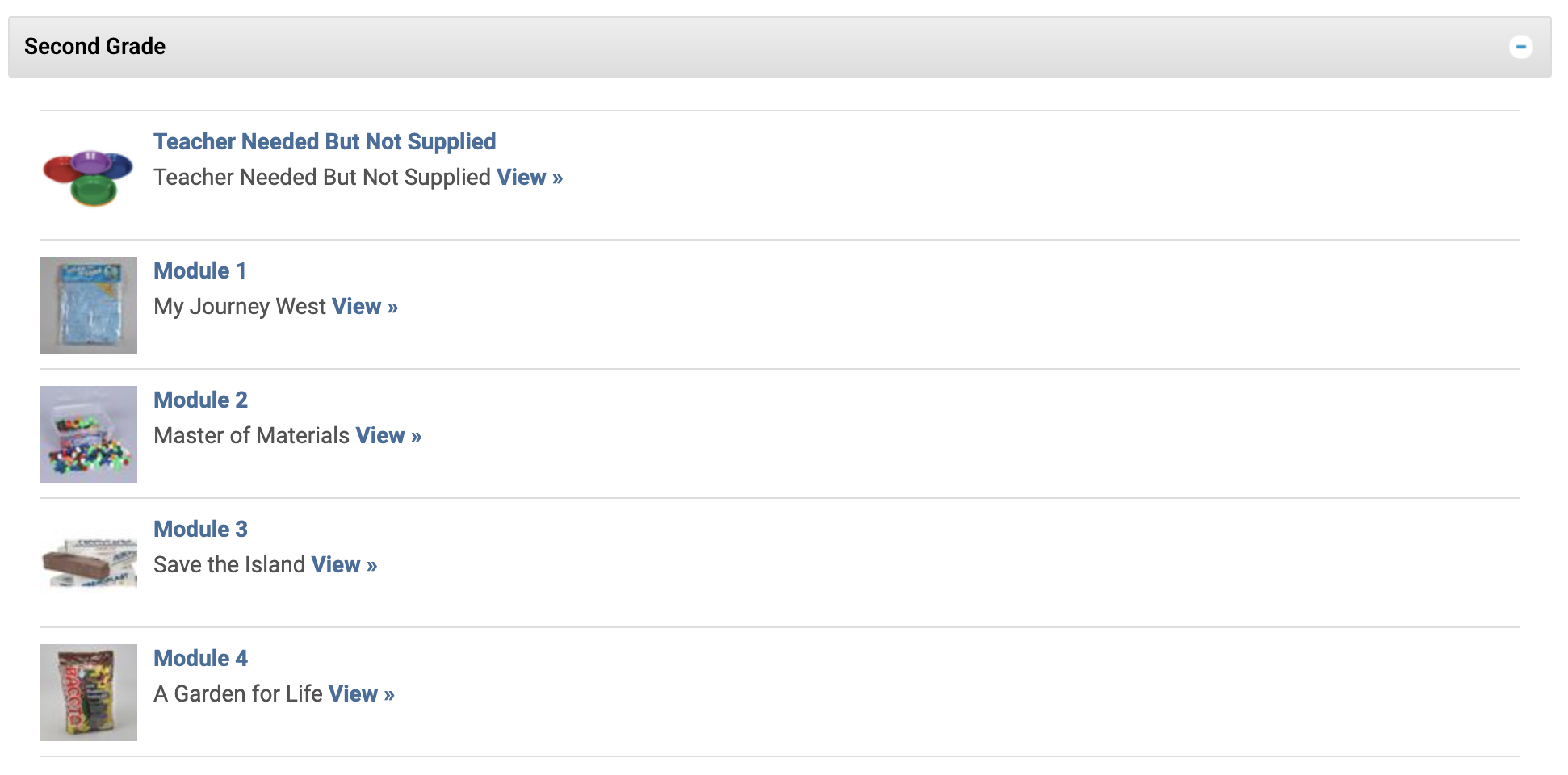Click the minus icon on Second Grade header
This screenshot has height=775, width=1568.
click(x=1523, y=47)
